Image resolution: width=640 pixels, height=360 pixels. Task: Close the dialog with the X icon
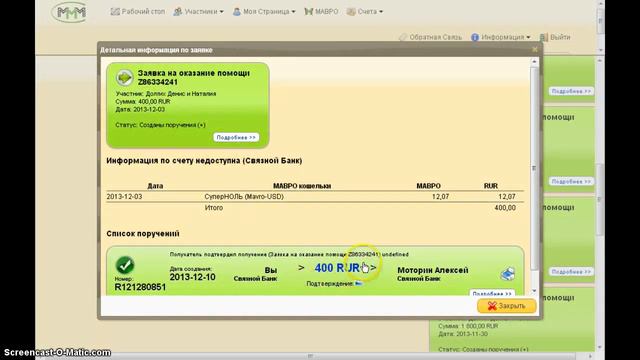click(x=535, y=49)
